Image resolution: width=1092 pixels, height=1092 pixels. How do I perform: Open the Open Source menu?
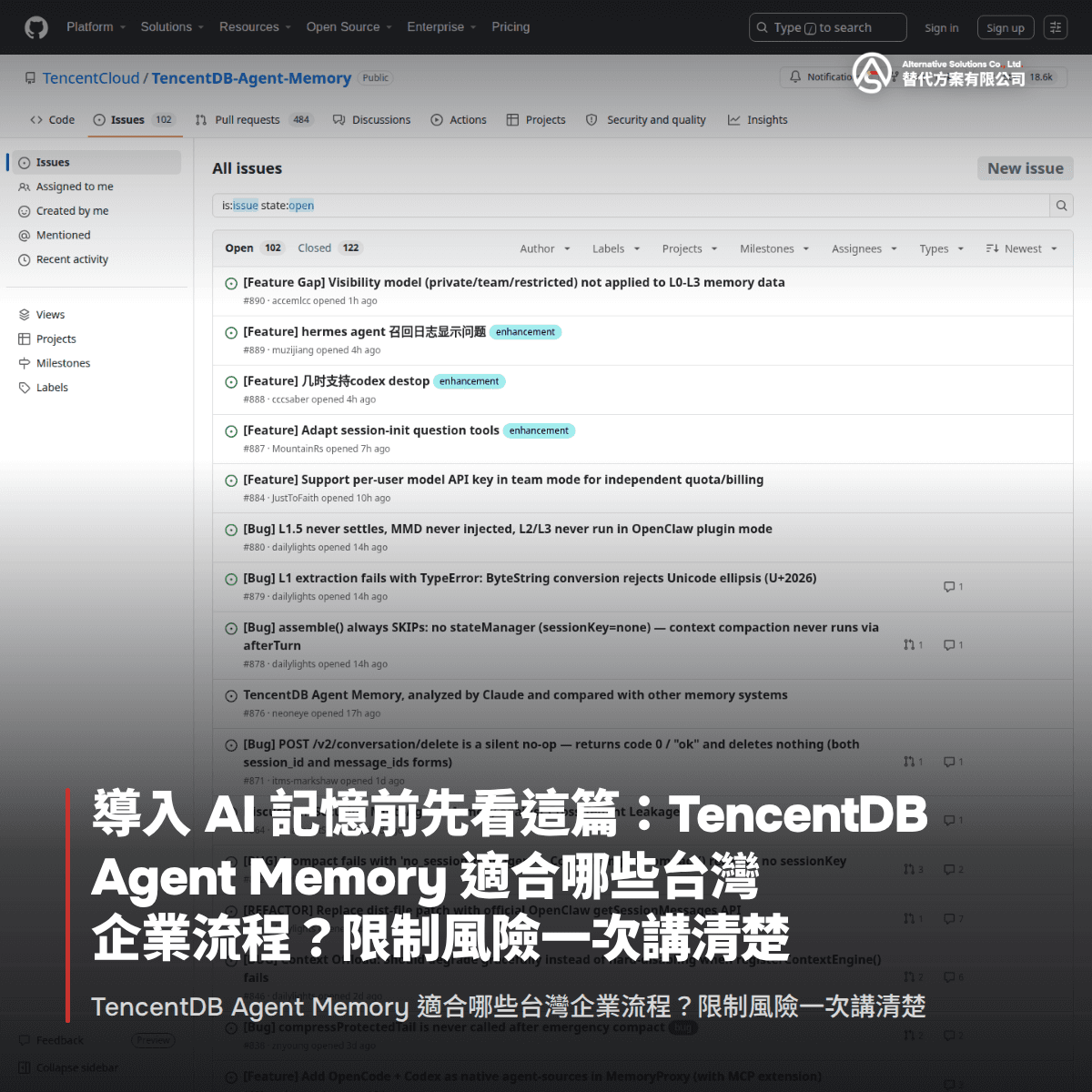(x=349, y=27)
